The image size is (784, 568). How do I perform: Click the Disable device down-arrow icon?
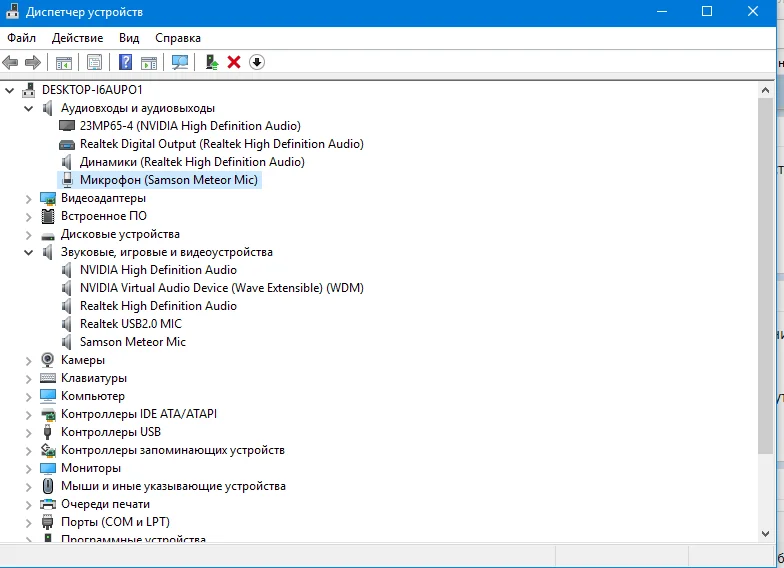[257, 62]
